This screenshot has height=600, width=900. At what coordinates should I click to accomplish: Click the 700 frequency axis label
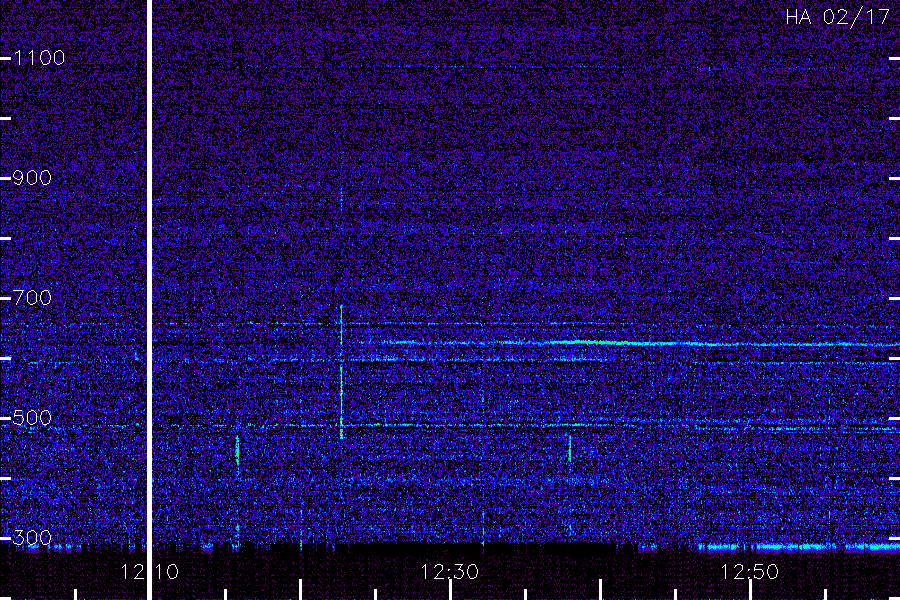[32, 298]
